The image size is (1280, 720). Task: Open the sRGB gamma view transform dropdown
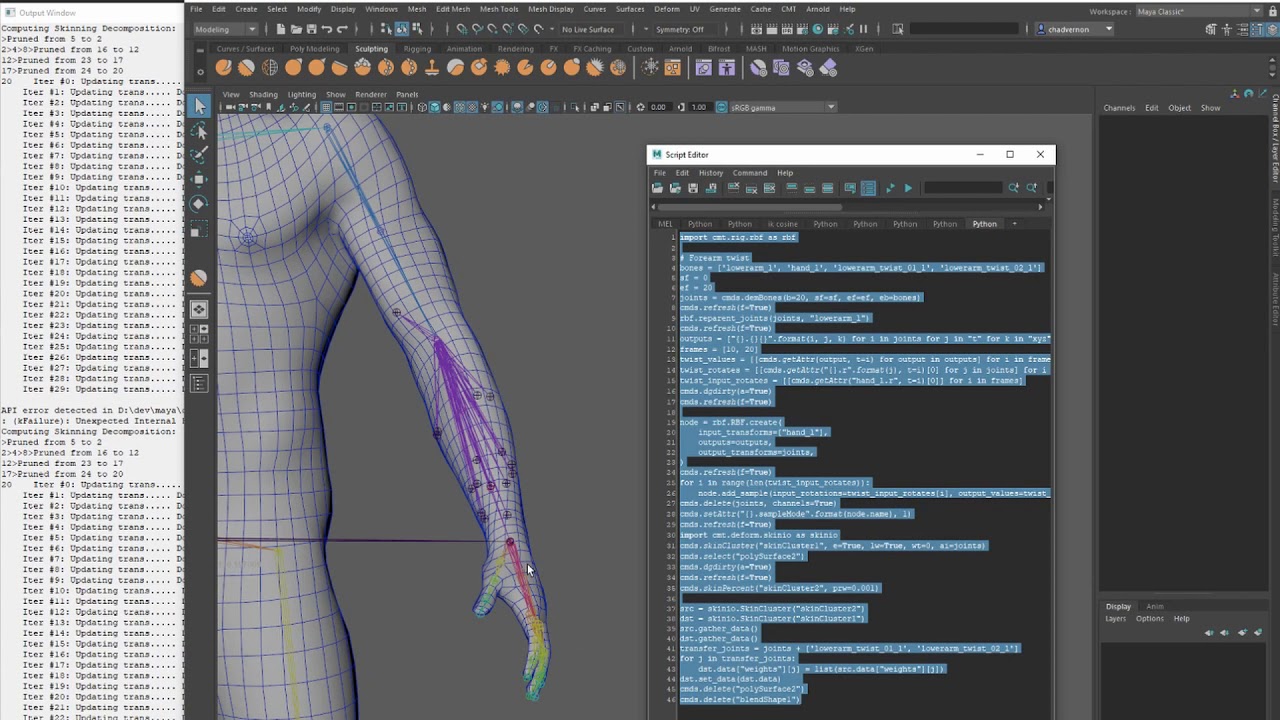coord(782,107)
